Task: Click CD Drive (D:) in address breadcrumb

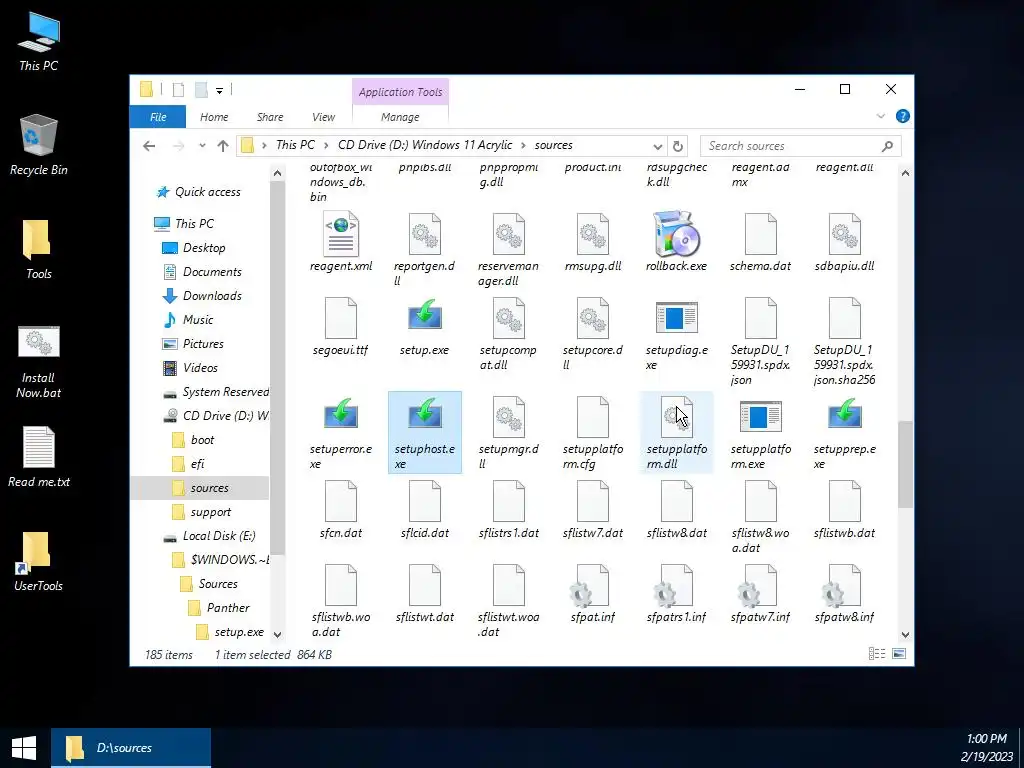Action: click(x=425, y=146)
